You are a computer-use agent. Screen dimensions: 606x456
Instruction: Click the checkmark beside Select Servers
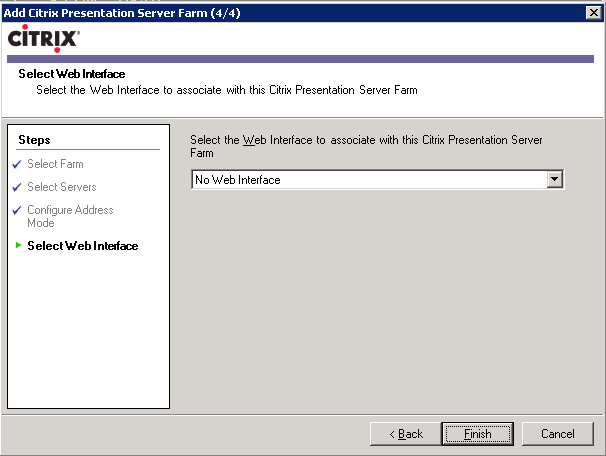click(17, 187)
